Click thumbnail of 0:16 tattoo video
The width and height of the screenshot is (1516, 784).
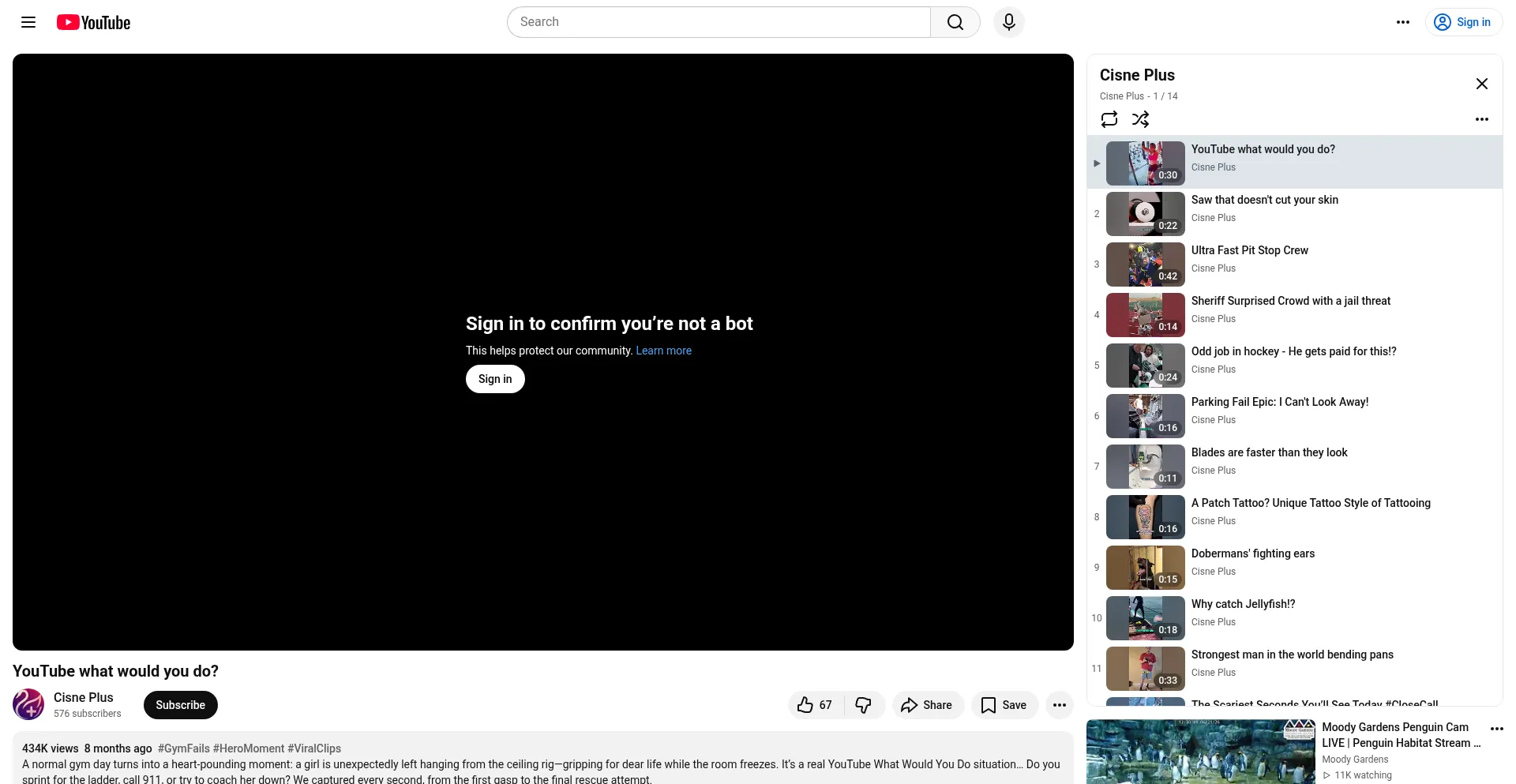(x=1145, y=517)
